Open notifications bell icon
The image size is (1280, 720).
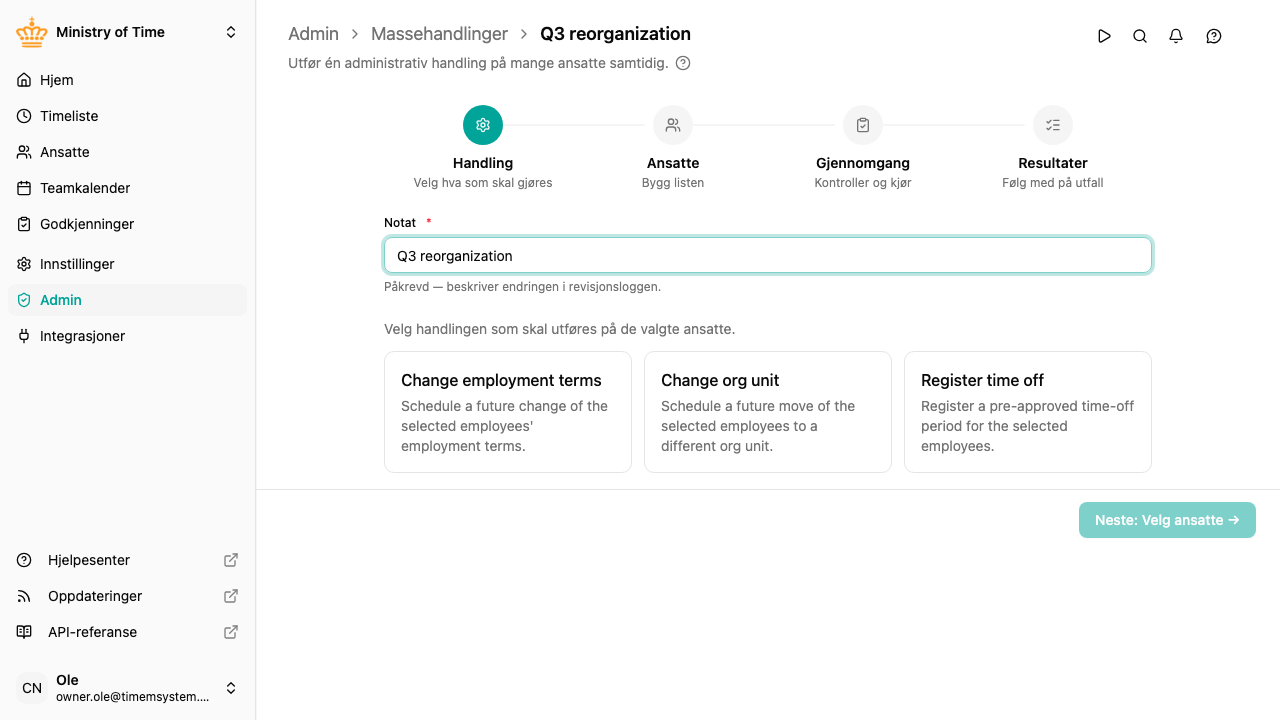tap(1176, 36)
